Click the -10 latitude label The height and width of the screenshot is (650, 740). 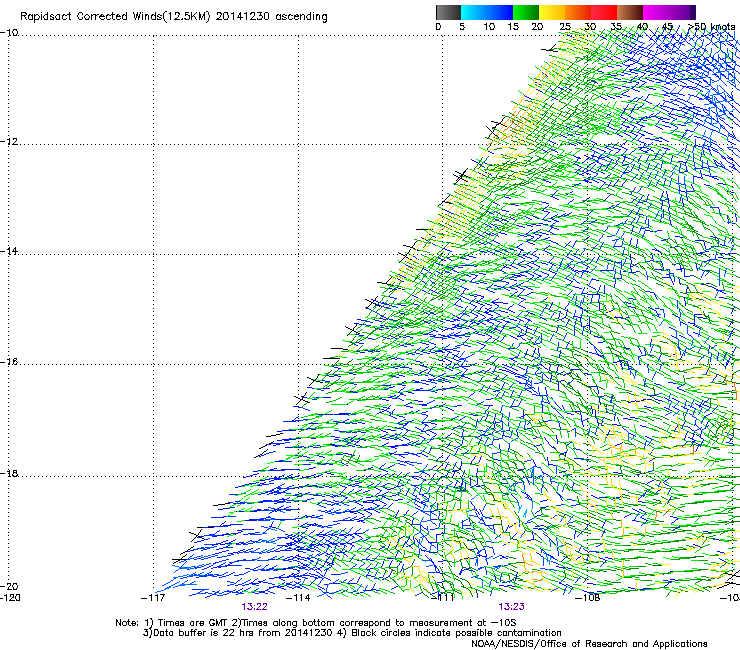pyautogui.click(x=9, y=33)
